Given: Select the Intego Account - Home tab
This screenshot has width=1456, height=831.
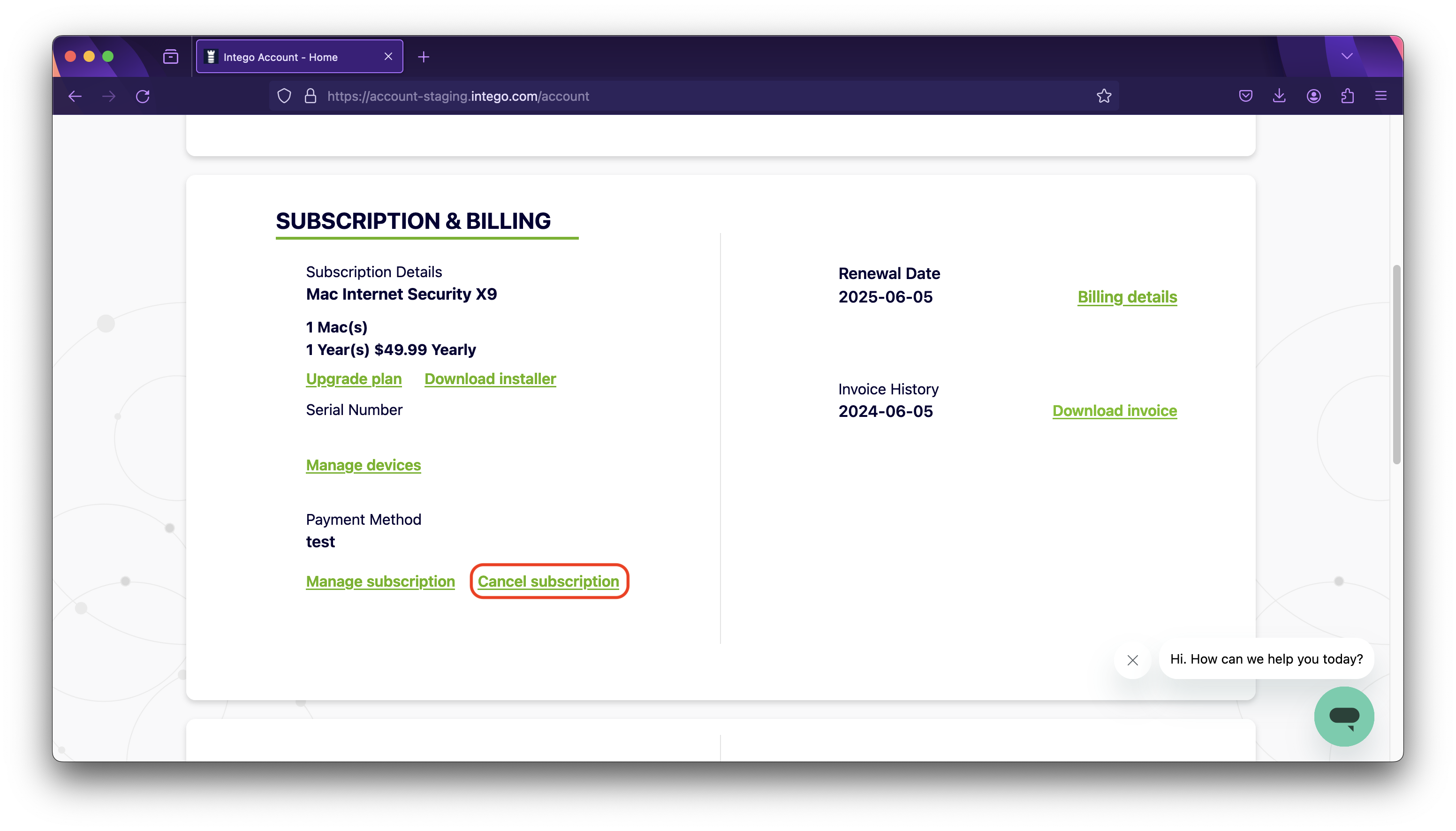Looking at the screenshot, I should pyautogui.click(x=299, y=56).
